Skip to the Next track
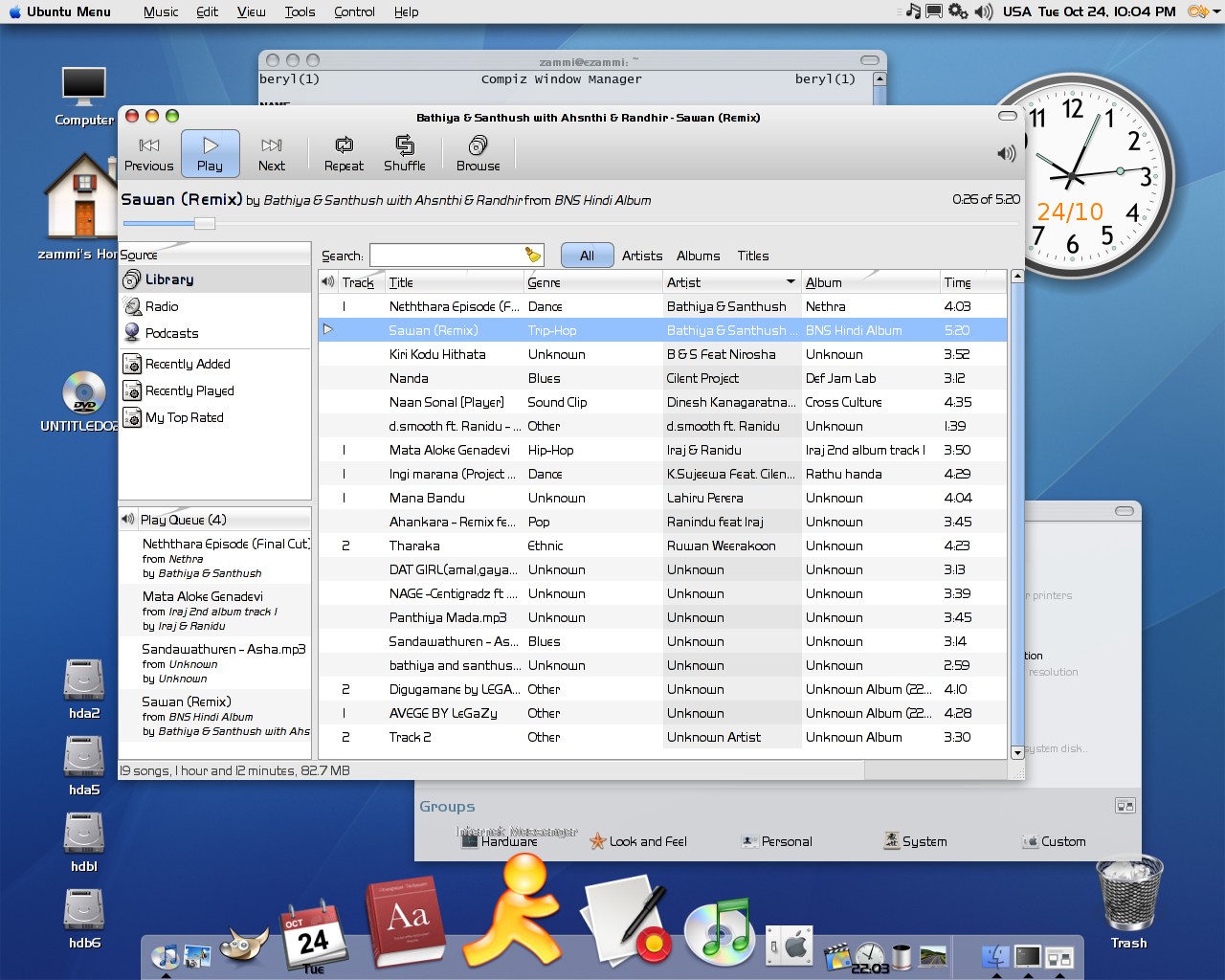Image resolution: width=1225 pixels, height=980 pixels. pos(272,154)
